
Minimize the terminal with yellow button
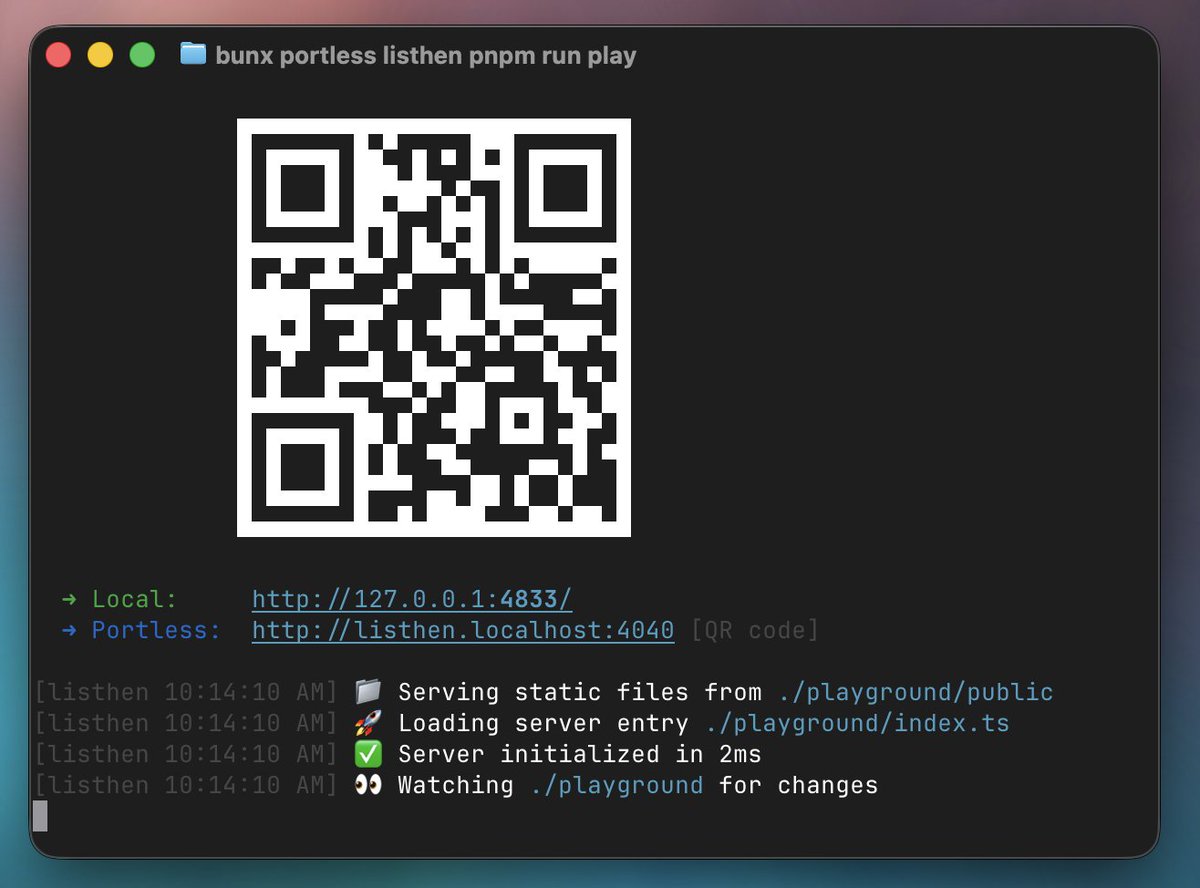tap(101, 55)
